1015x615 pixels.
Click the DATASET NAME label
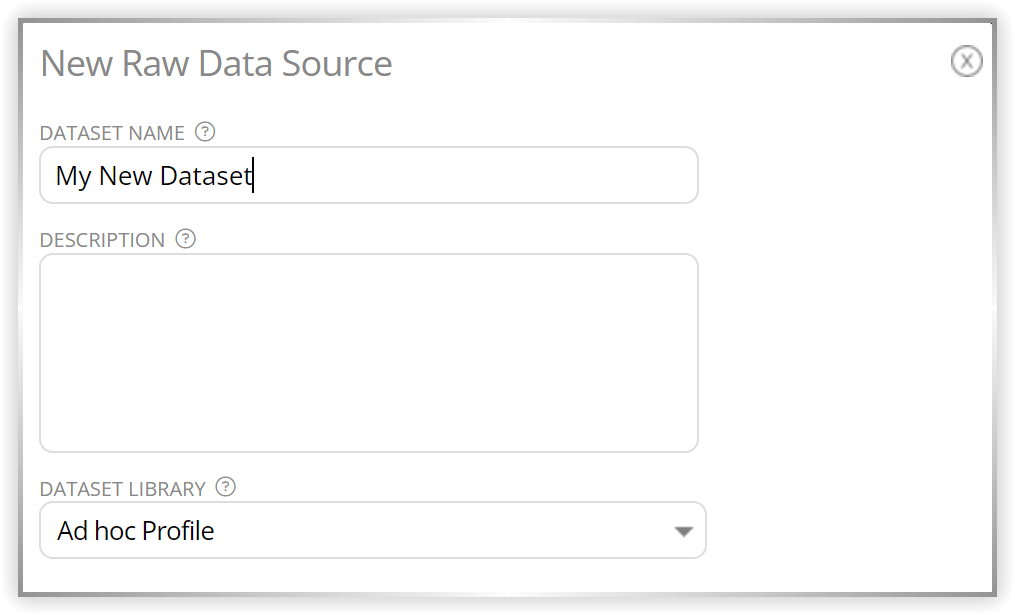click(112, 133)
